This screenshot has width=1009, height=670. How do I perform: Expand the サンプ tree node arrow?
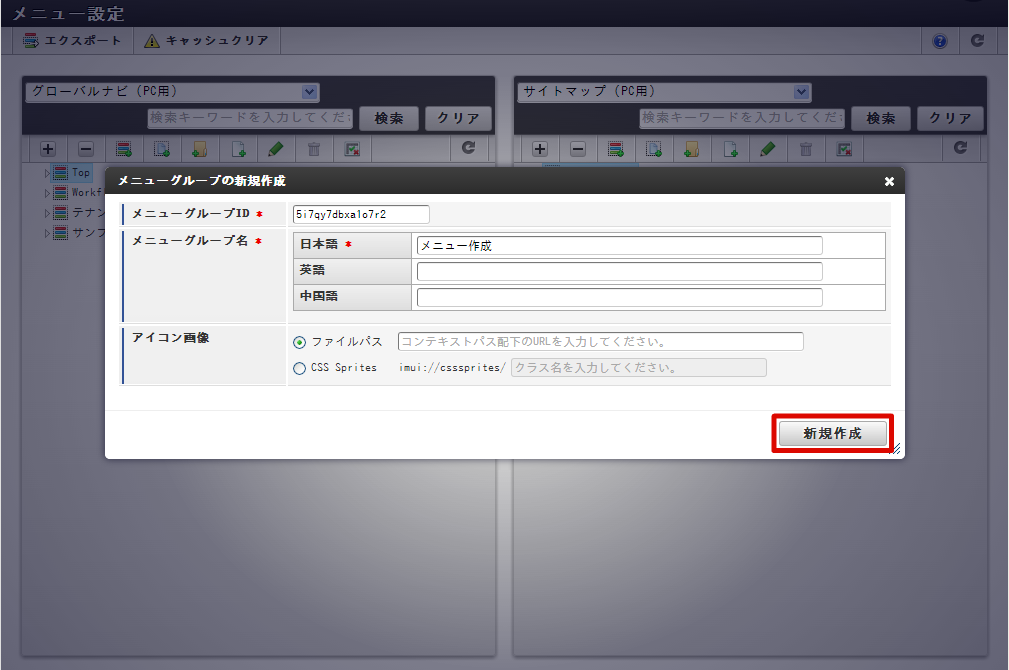[47, 233]
